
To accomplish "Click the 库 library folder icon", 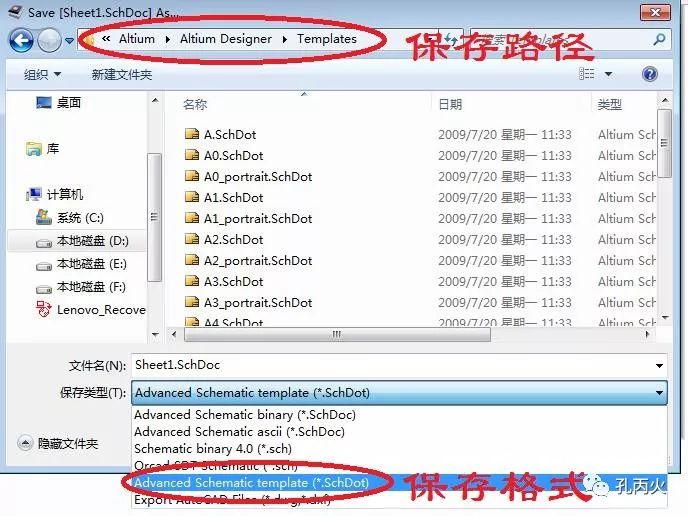I will click(34, 149).
